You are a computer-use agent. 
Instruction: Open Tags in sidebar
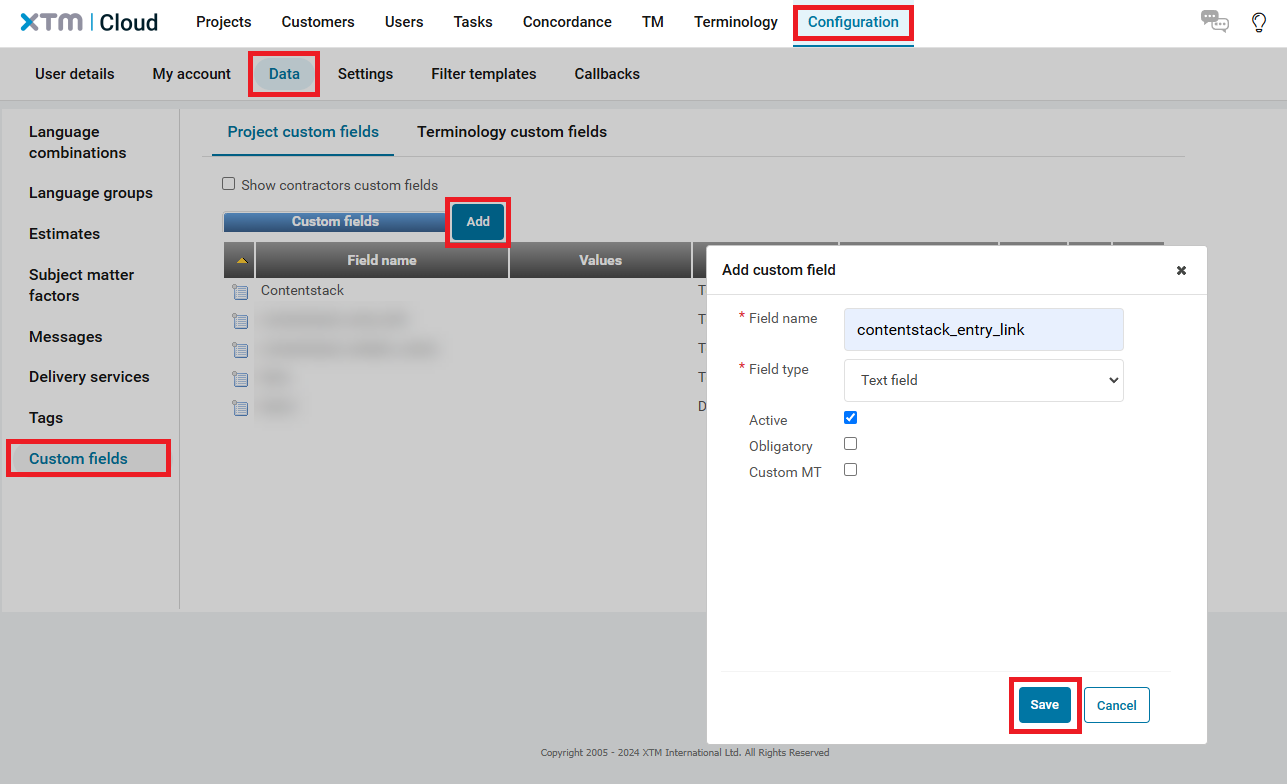click(46, 418)
